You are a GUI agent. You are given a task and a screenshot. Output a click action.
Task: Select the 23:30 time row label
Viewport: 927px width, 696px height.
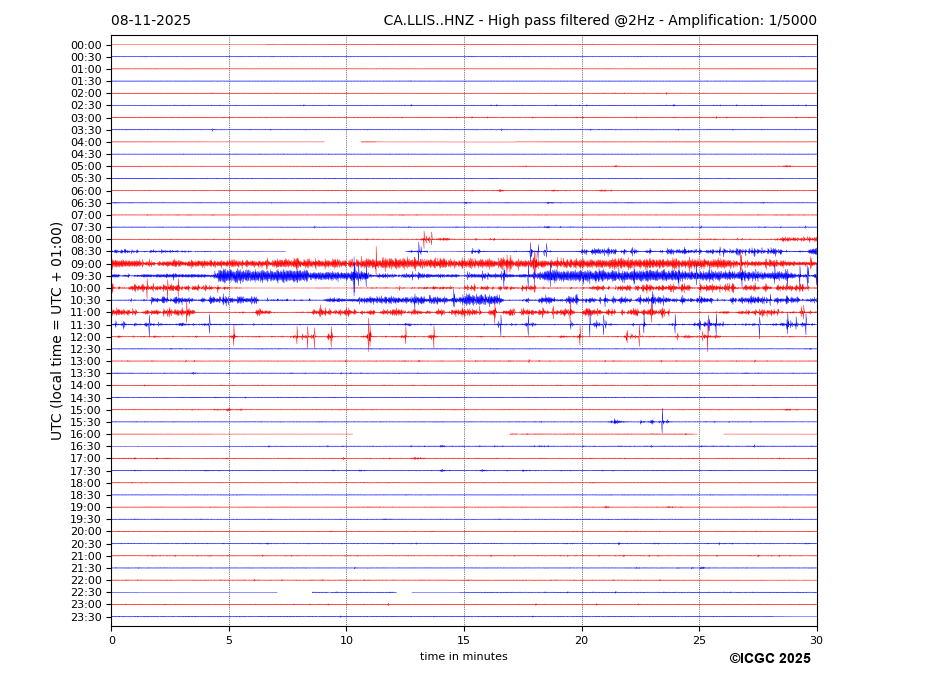86,617
